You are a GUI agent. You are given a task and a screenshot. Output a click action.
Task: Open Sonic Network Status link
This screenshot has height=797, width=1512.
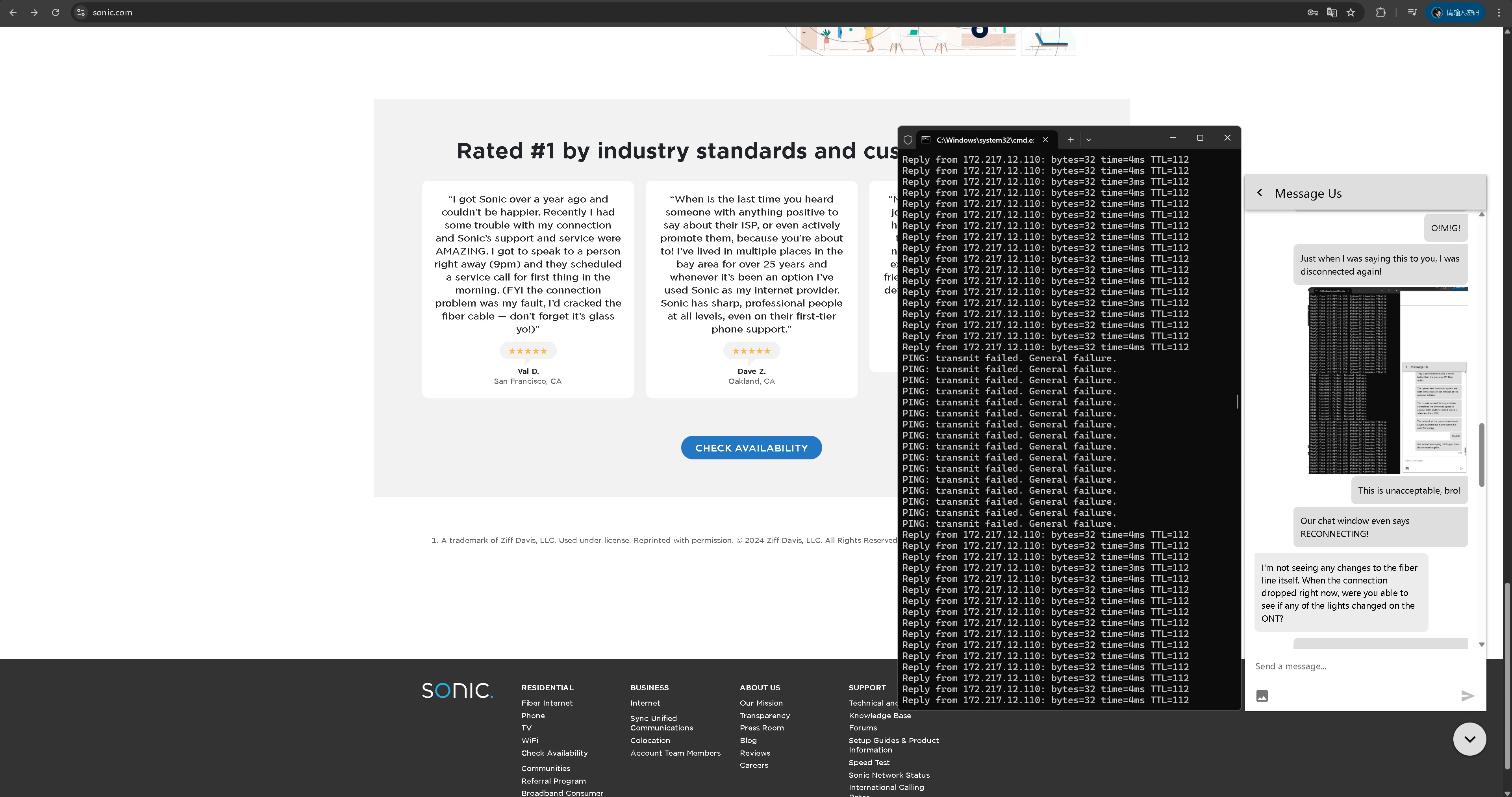click(889, 775)
